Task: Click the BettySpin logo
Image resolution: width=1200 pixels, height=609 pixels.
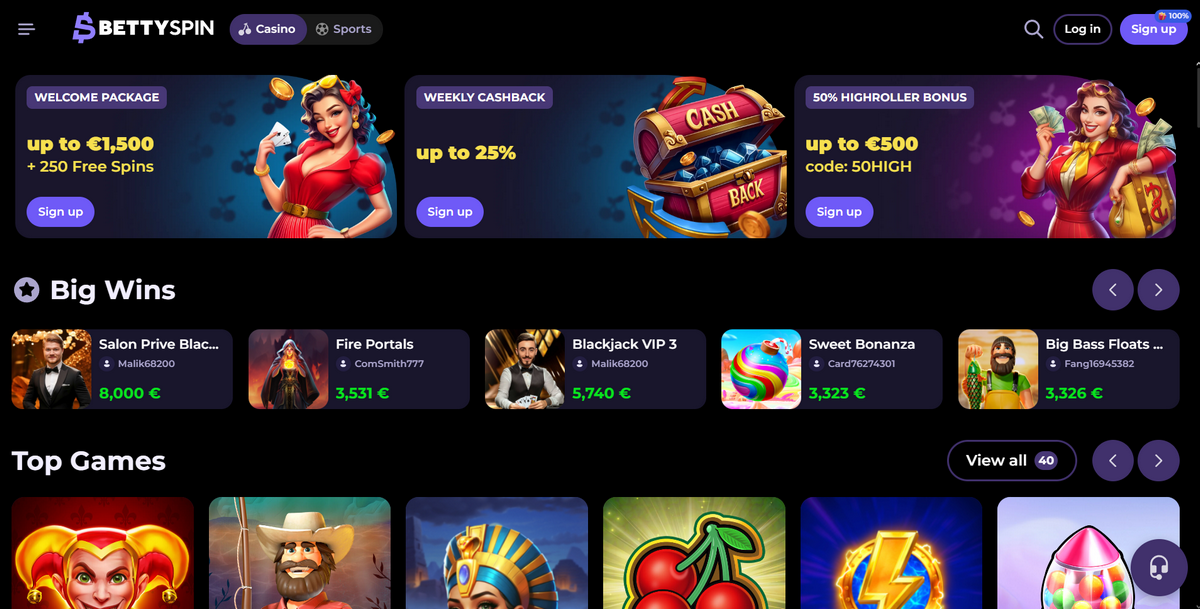Action: coord(144,28)
